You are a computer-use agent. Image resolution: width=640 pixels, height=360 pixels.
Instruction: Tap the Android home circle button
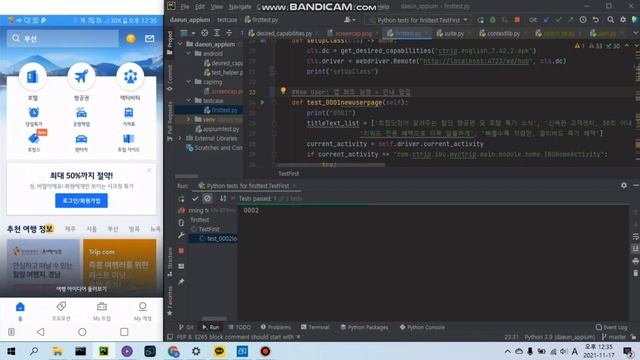(x=82, y=332)
